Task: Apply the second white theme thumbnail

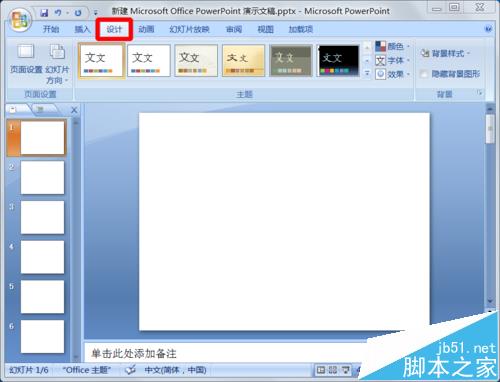Action: tap(149, 61)
